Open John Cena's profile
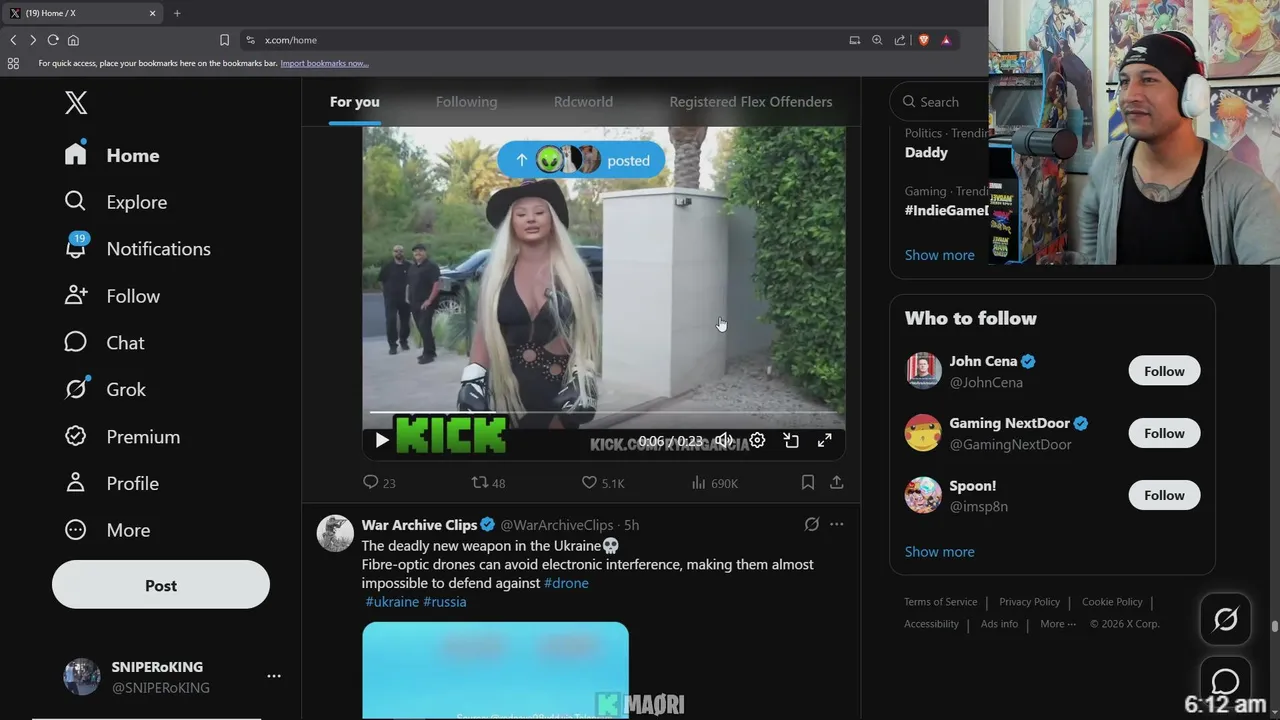The width and height of the screenshot is (1280, 720). point(983,361)
